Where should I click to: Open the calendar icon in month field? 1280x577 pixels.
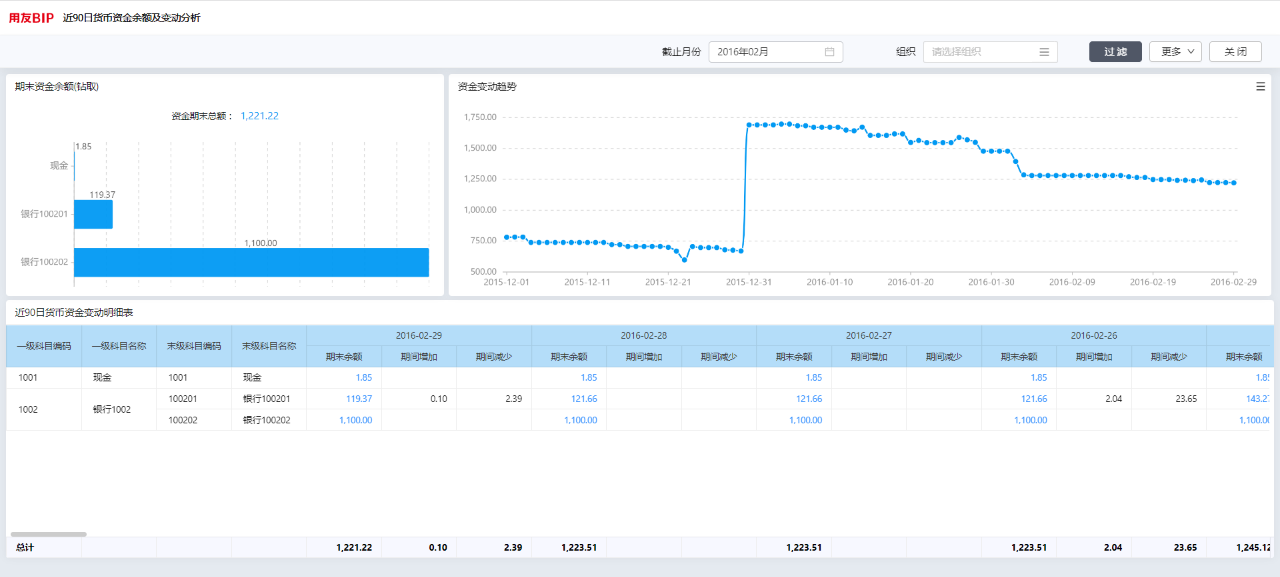[x=829, y=52]
